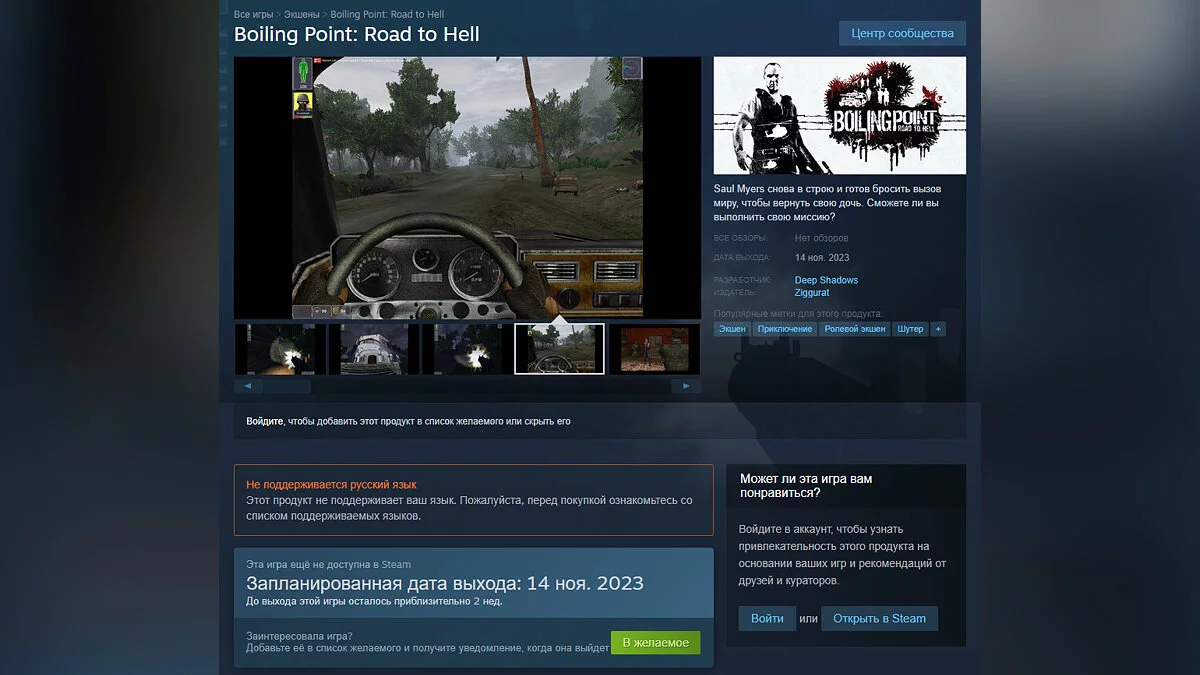Click the page title 'Boiling Point: Road to Hell'
This screenshot has width=1200, height=675.
(x=357, y=35)
